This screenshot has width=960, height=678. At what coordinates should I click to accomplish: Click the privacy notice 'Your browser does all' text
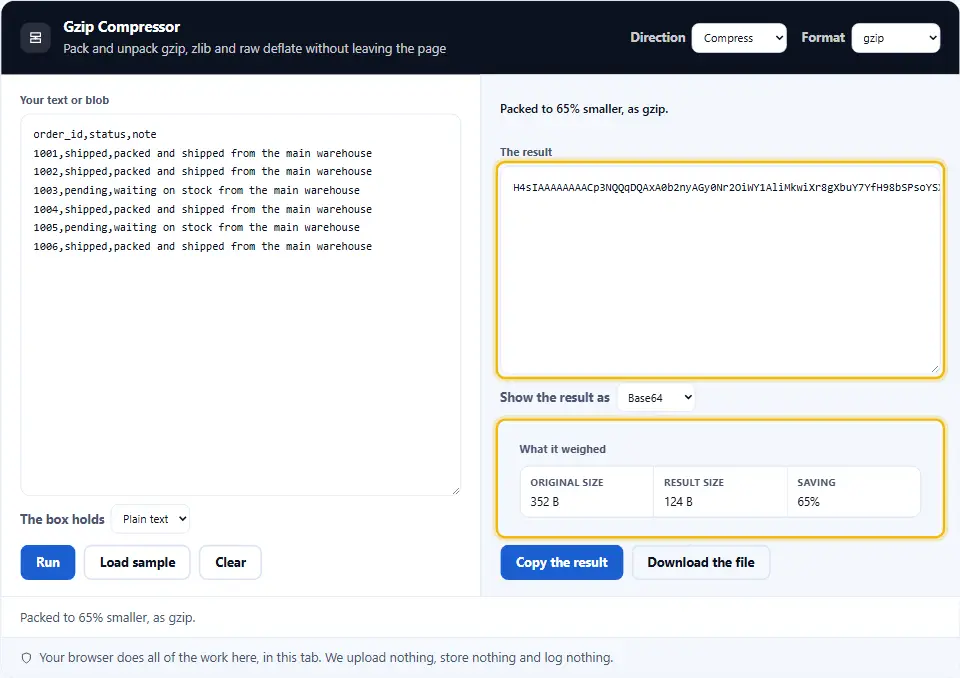(x=326, y=658)
